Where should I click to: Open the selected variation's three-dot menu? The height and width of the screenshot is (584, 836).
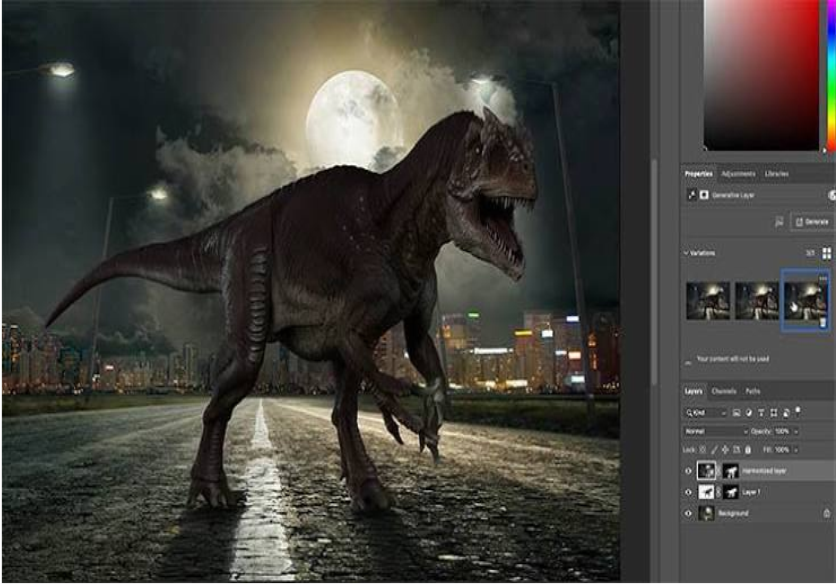823,278
